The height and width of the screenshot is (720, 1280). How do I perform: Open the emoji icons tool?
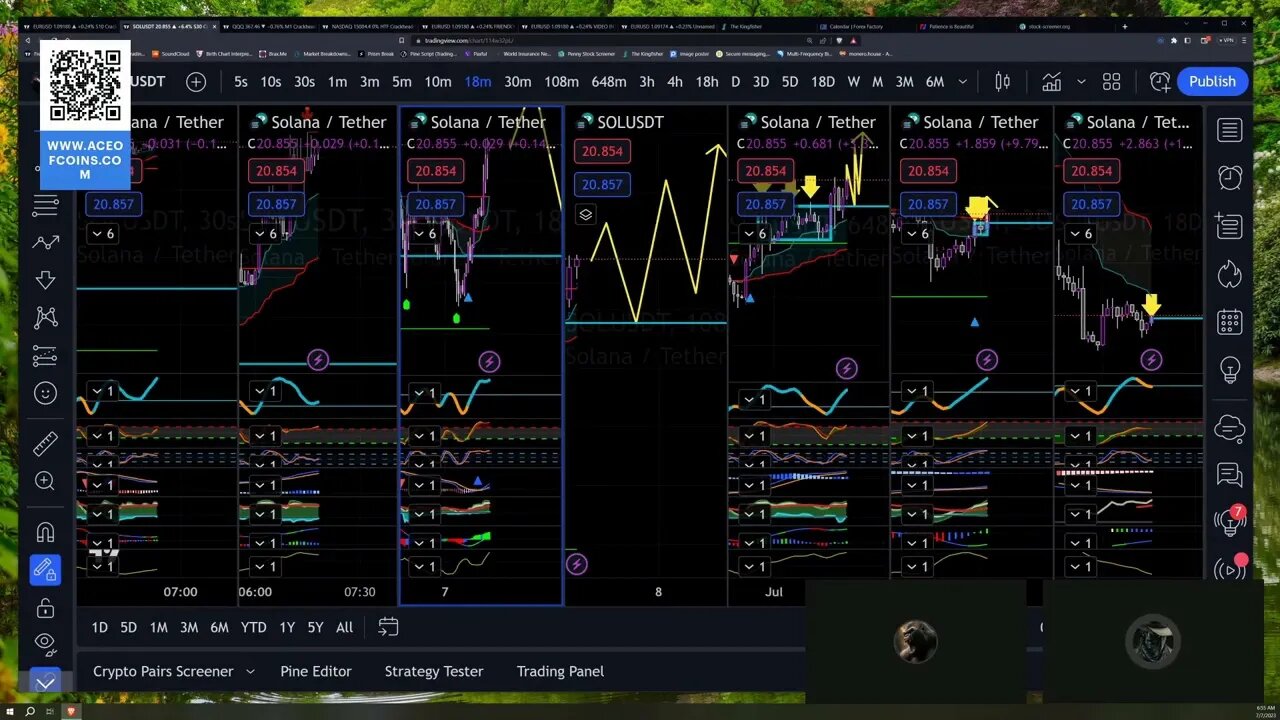(x=45, y=393)
